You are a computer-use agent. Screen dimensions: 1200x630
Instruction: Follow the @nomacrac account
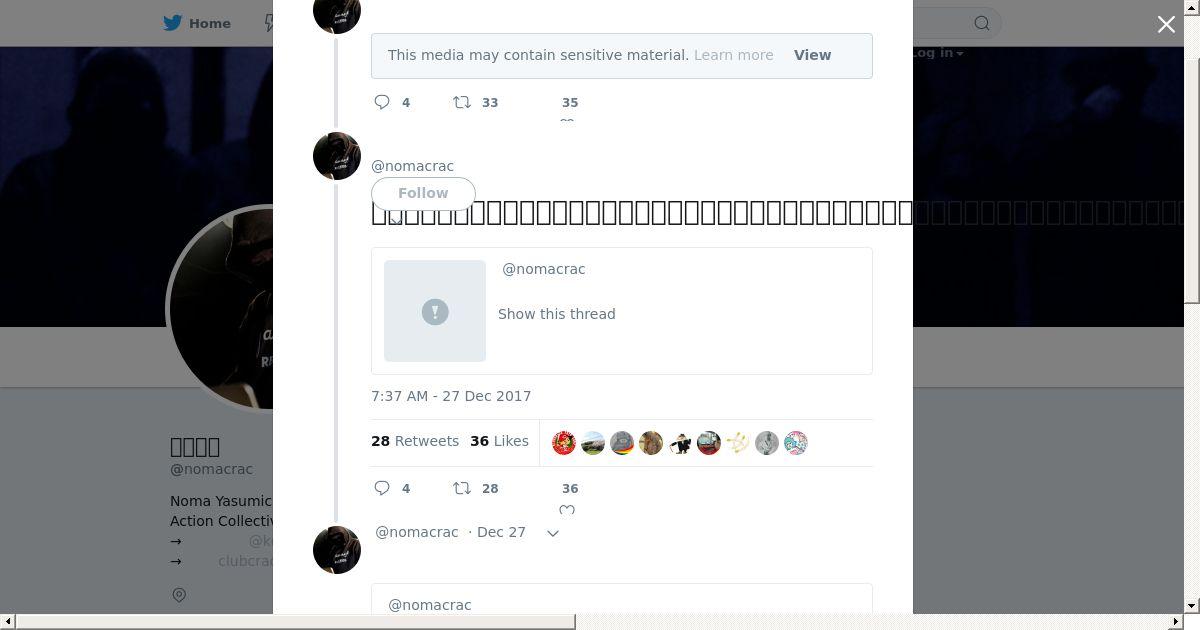423,193
